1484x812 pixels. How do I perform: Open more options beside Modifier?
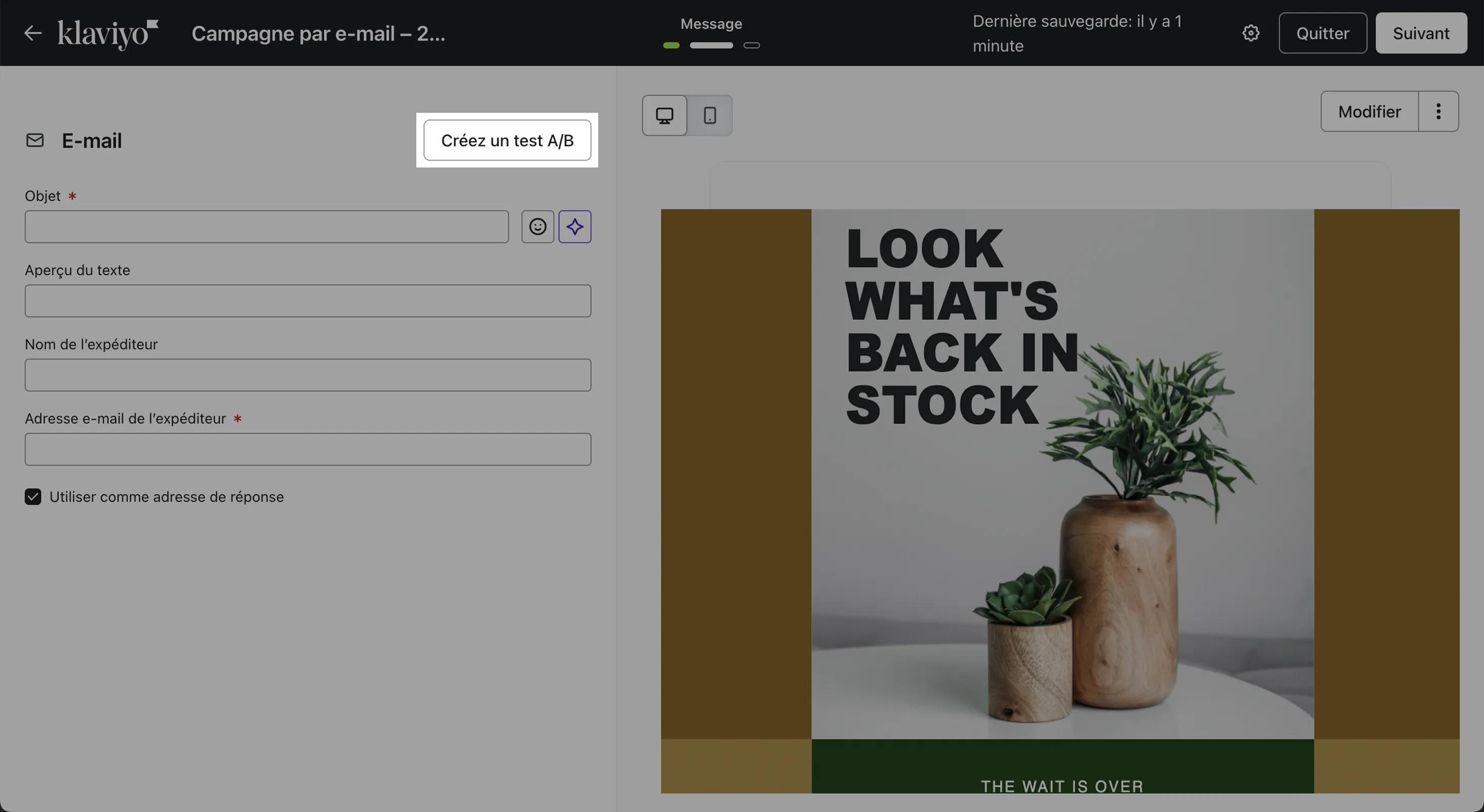coord(1438,111)
